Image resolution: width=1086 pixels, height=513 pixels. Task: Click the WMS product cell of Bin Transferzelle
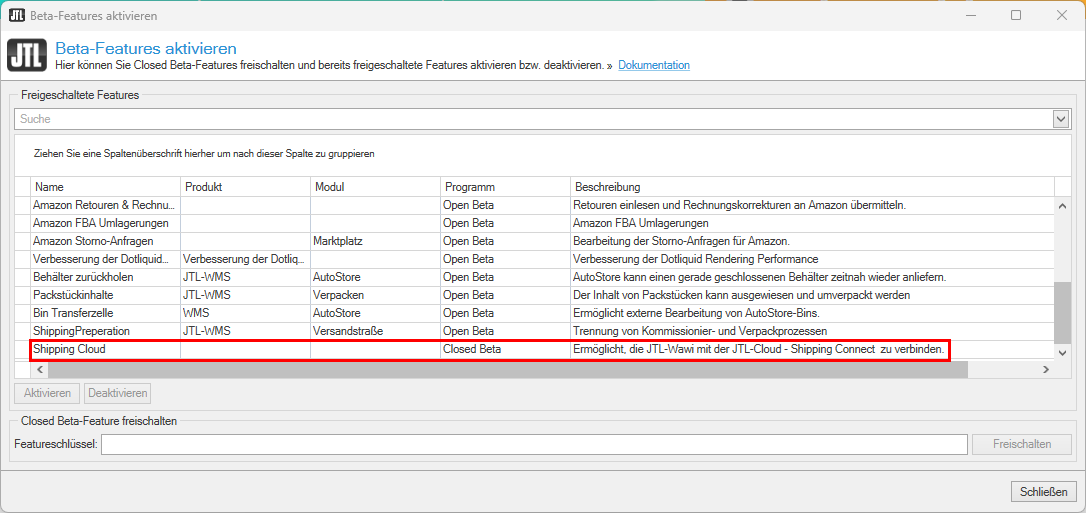coord(245,313)
